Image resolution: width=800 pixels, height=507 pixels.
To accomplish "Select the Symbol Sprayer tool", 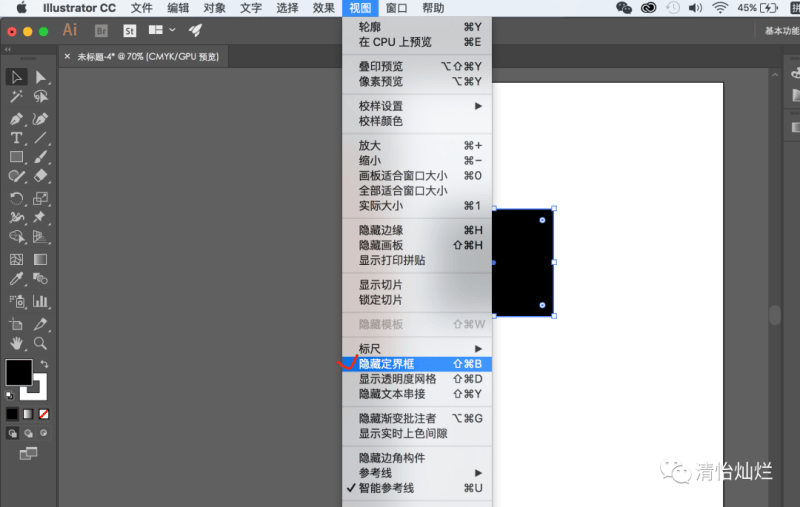I will [16, 301].
